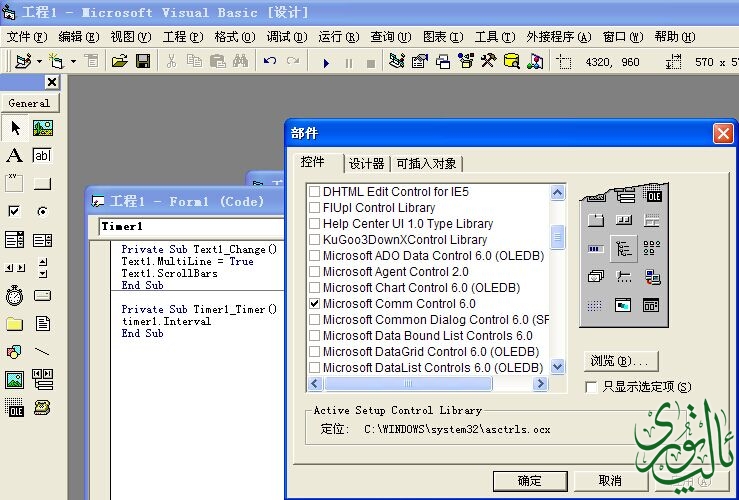Select the CheckBox tool in toolbox
Image resolution: width=739 pixels, height=500 pixels.
[15, 211]
